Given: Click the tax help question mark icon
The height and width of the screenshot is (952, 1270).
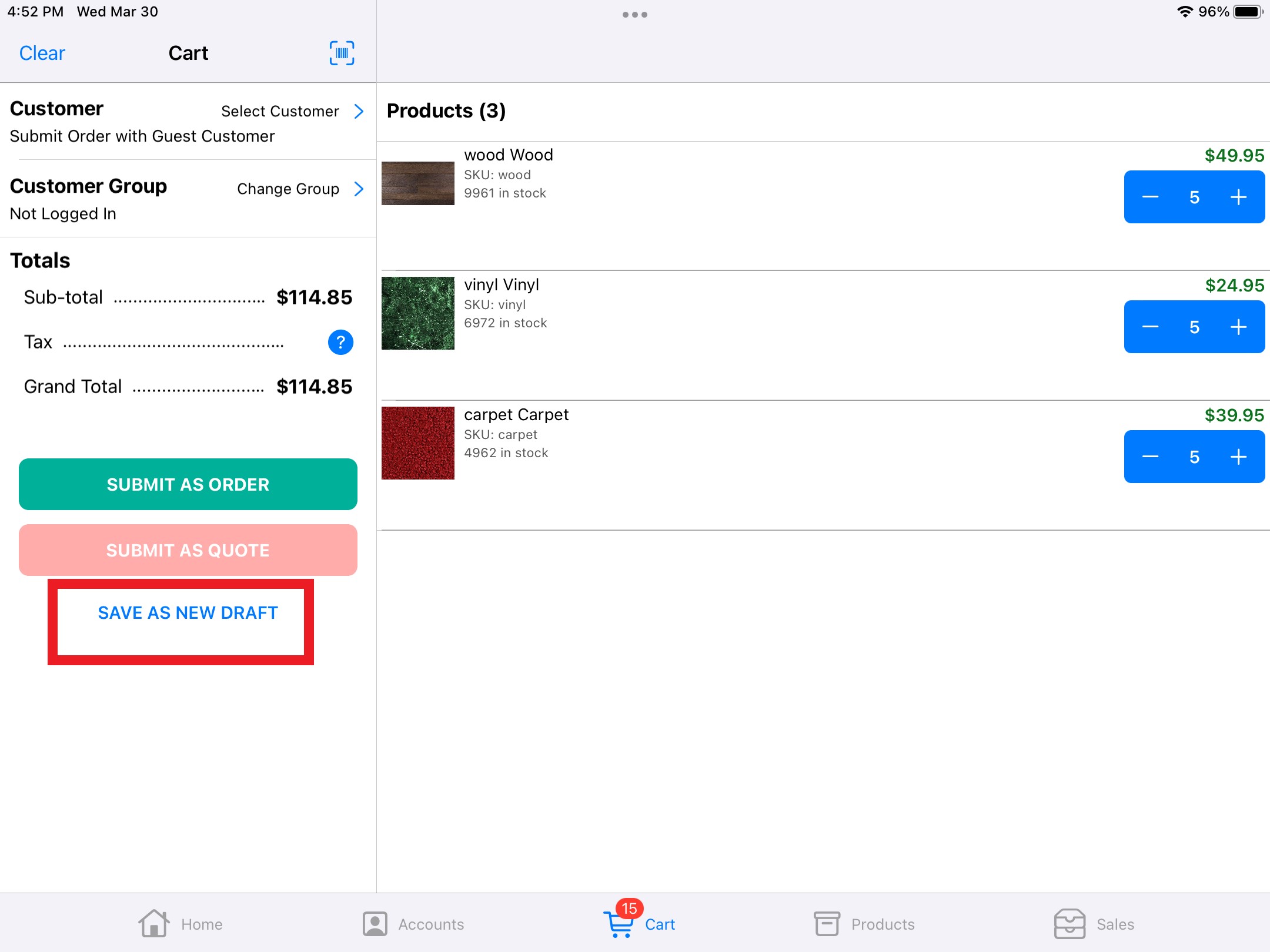Looking at the screenshot, I should tap(340, 342).
